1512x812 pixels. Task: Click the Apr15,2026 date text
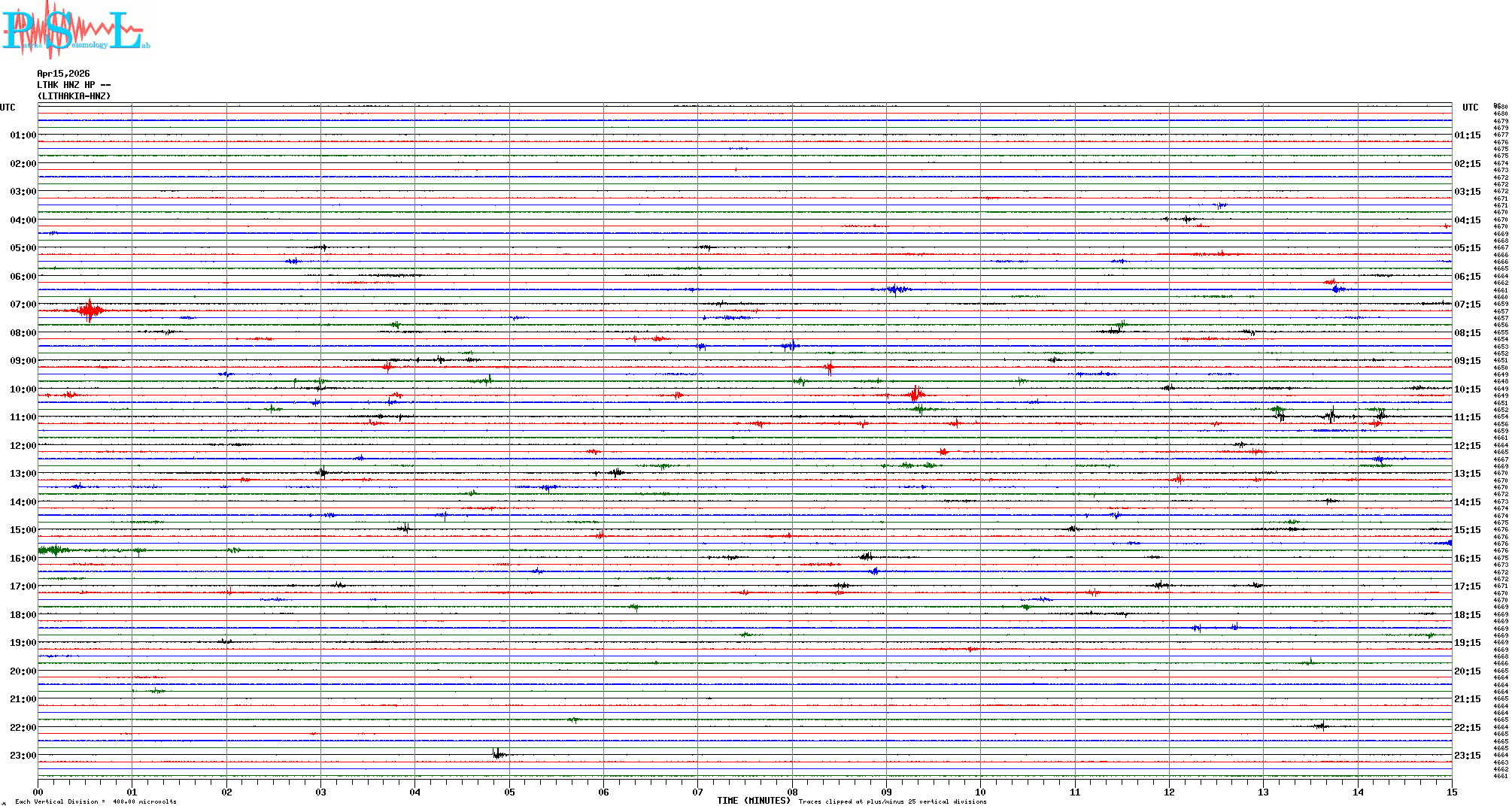tap(63, 74)
